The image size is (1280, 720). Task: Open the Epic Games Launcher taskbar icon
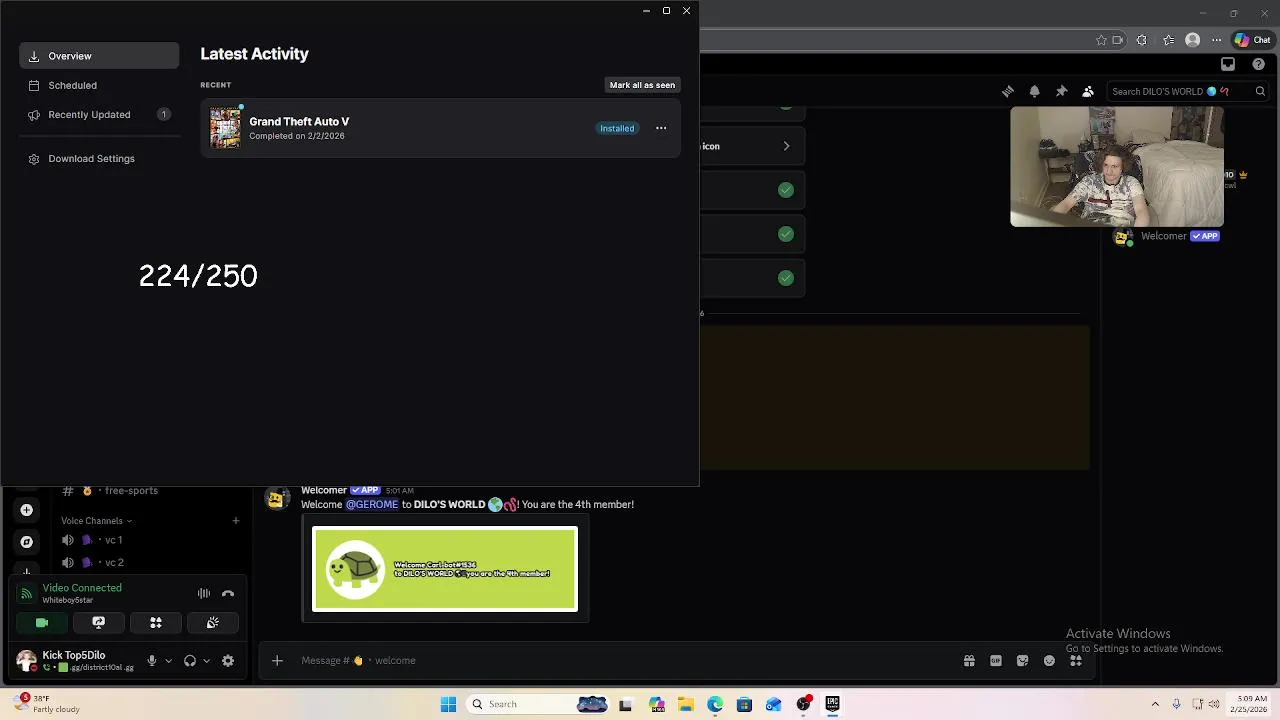(832, 704)
